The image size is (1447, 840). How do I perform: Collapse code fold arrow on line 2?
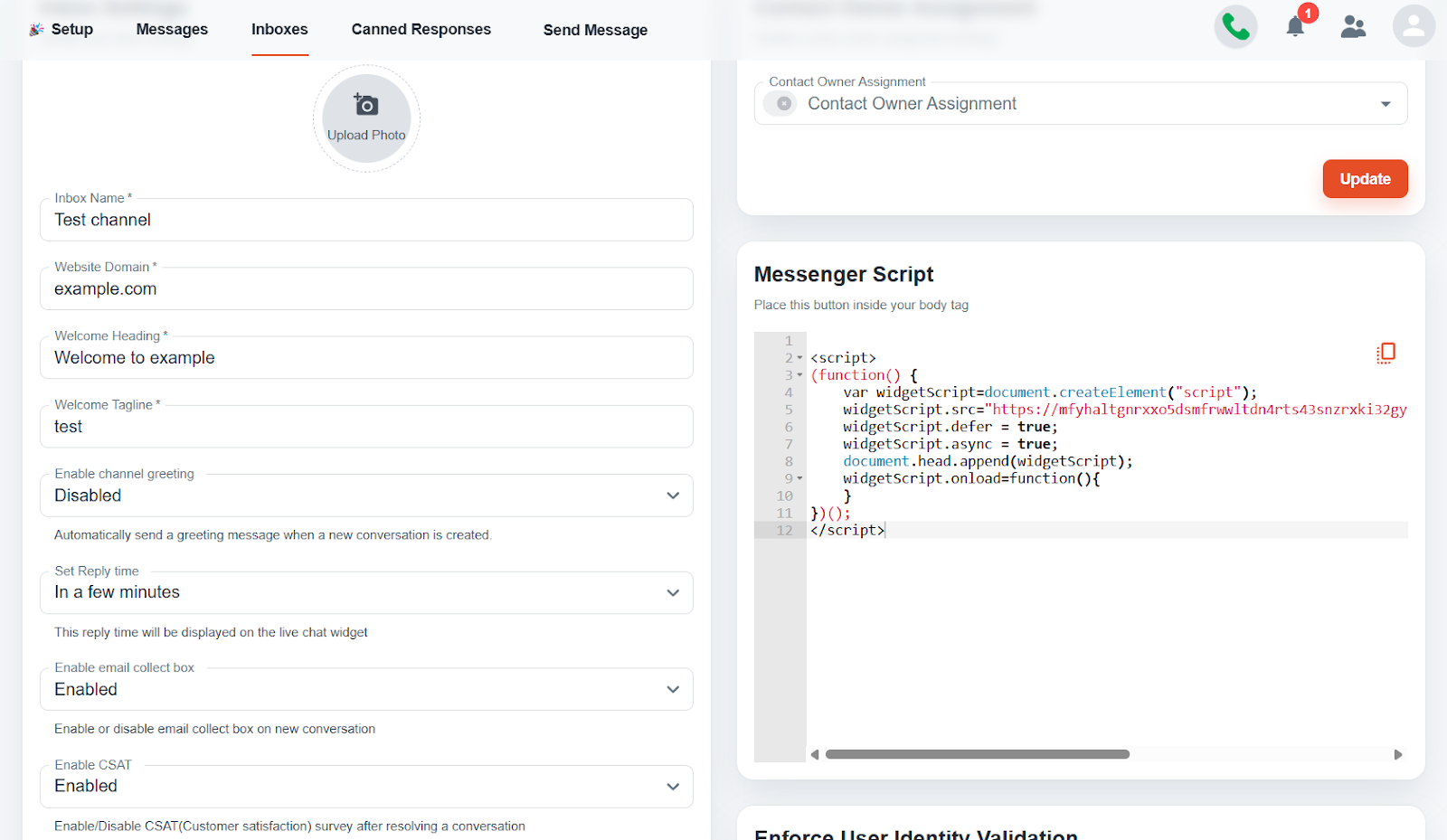(x=799, y=358)
